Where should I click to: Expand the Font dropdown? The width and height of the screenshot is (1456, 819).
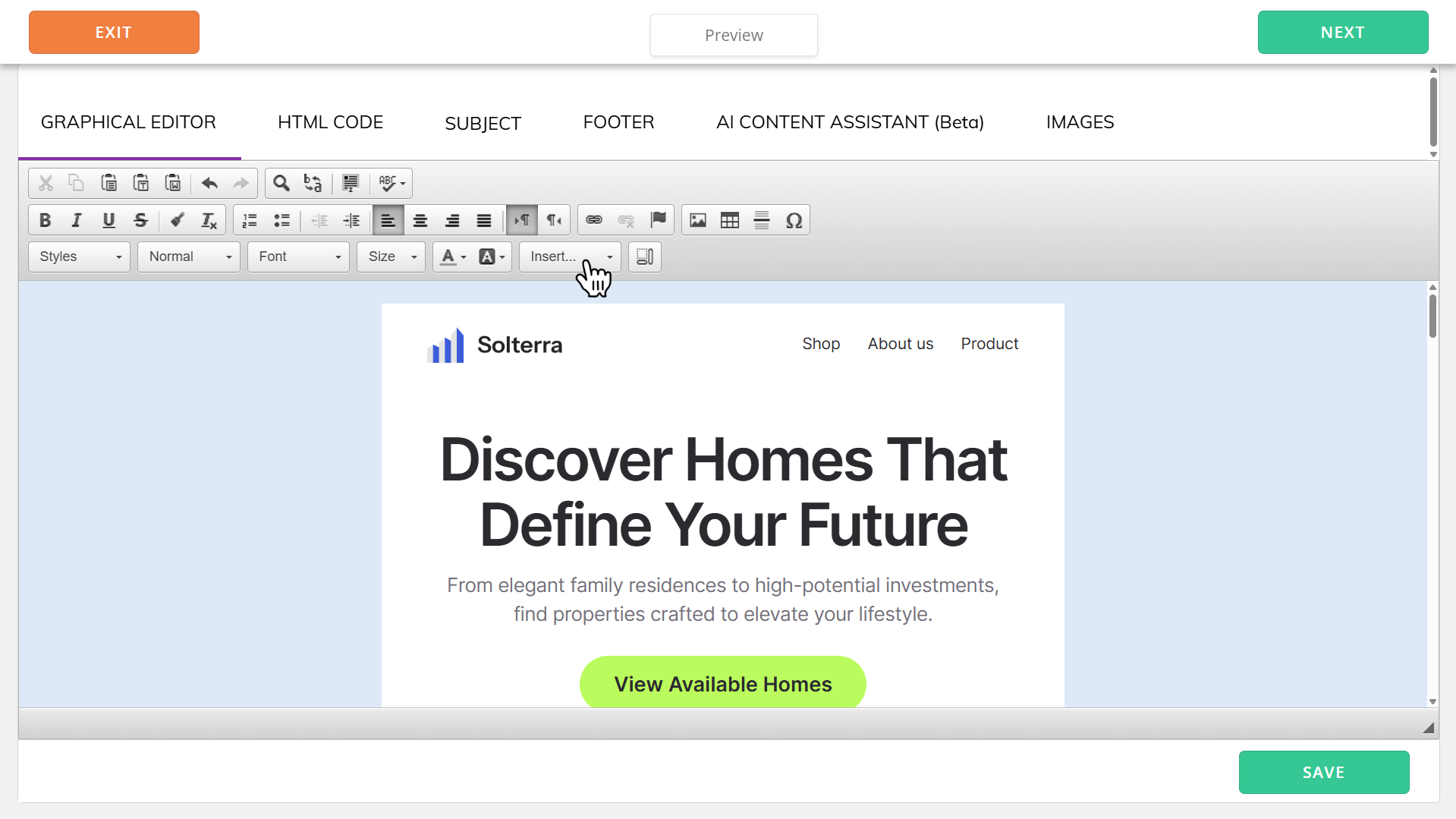298,257
